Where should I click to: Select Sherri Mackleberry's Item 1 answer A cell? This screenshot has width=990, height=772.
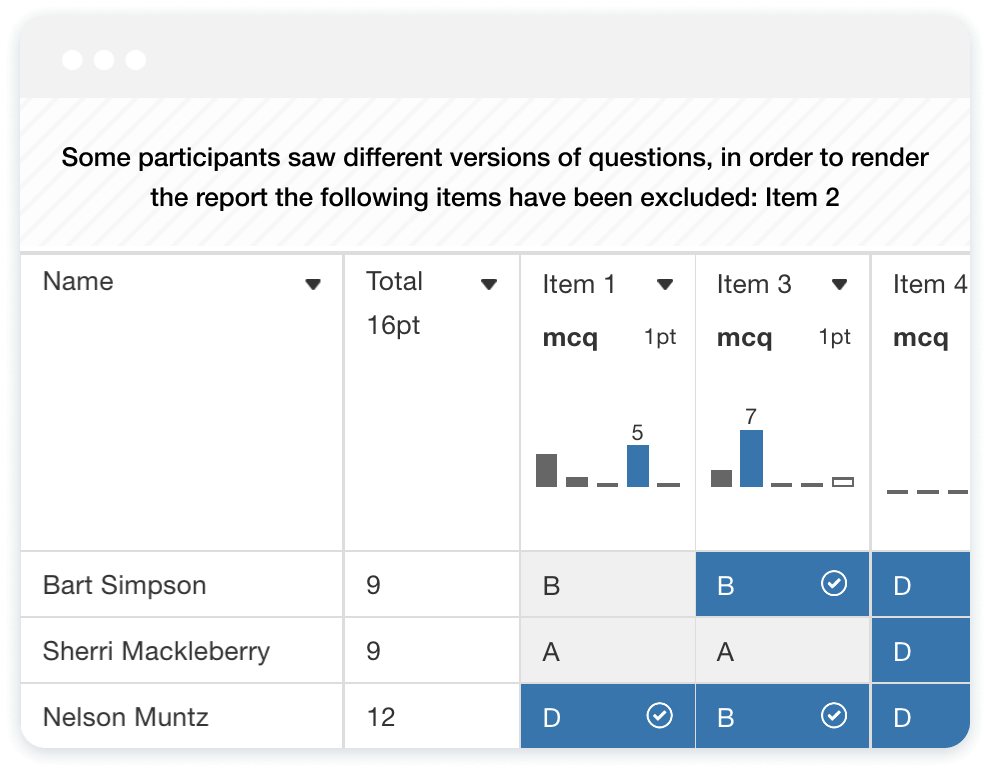607,652
